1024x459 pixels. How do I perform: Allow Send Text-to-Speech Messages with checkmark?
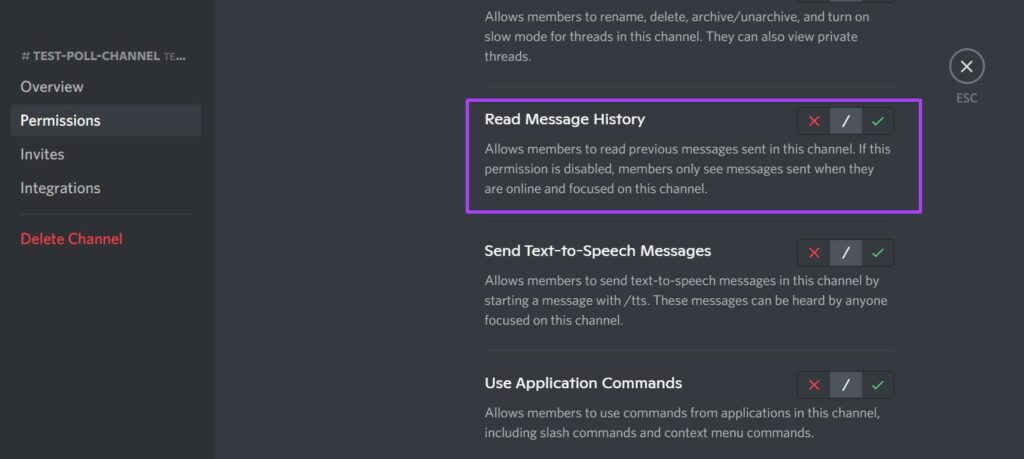[x=878, y=253]
